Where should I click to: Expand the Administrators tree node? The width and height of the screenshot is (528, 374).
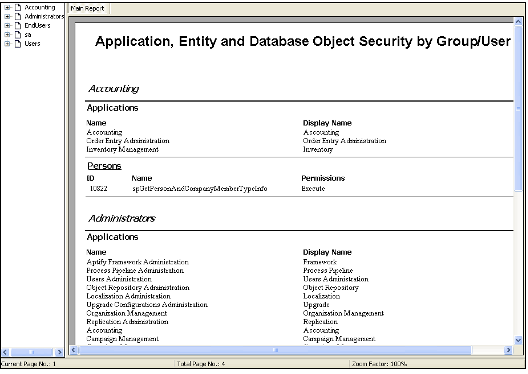point(7,16)
